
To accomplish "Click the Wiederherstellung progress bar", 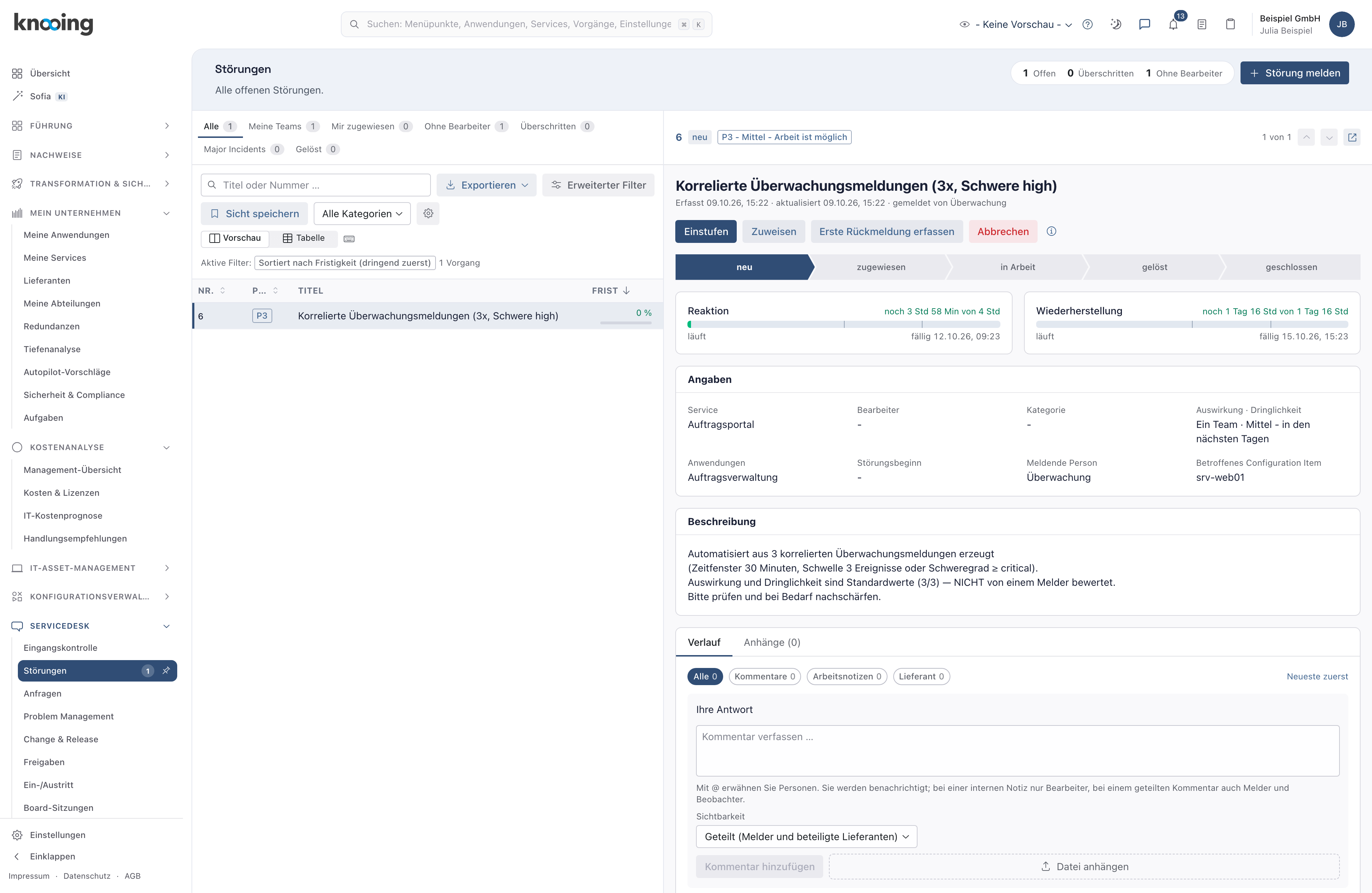I will click(1192, 325).
